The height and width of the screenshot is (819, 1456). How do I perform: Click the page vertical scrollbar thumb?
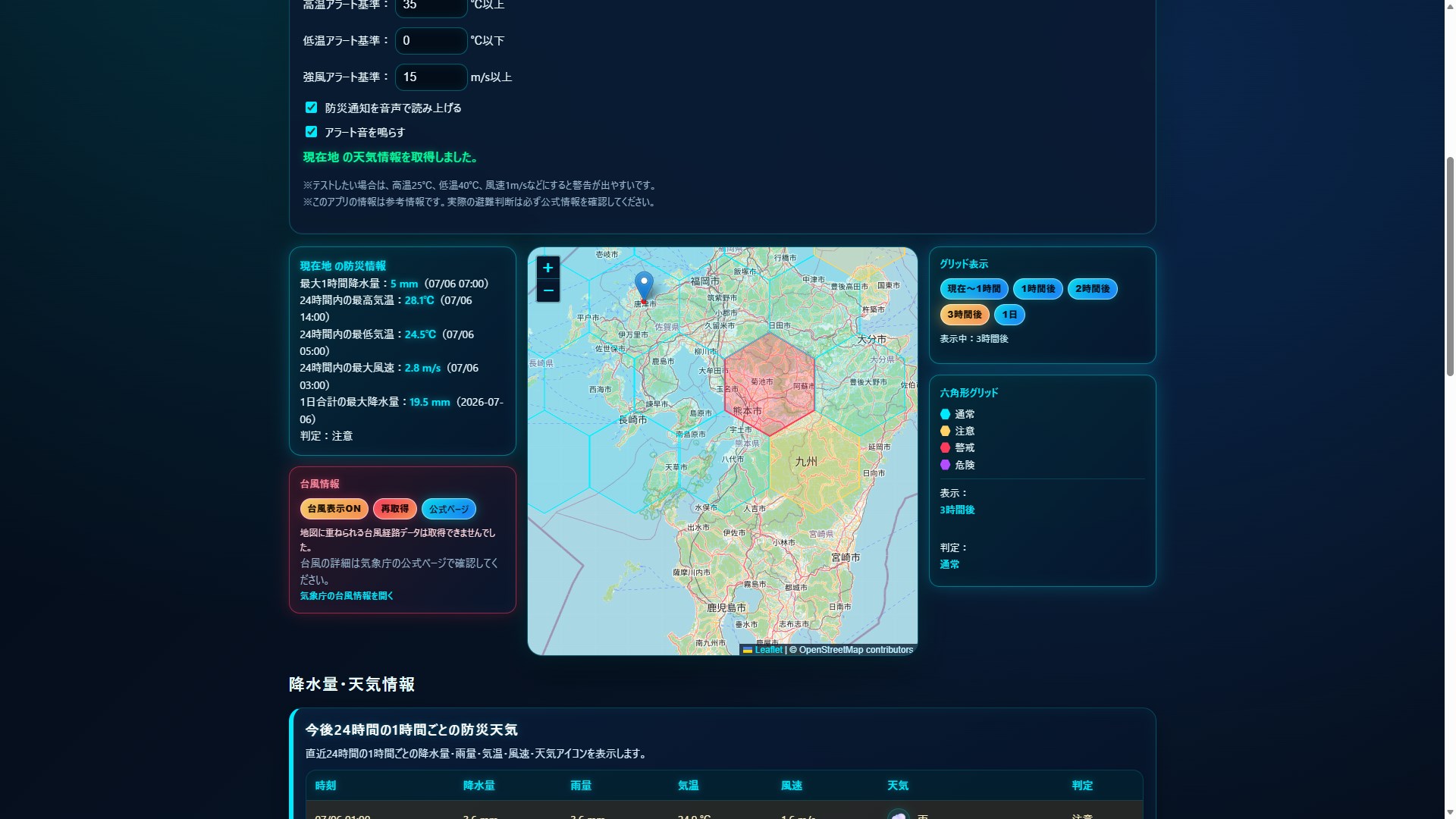(1450, 265)
